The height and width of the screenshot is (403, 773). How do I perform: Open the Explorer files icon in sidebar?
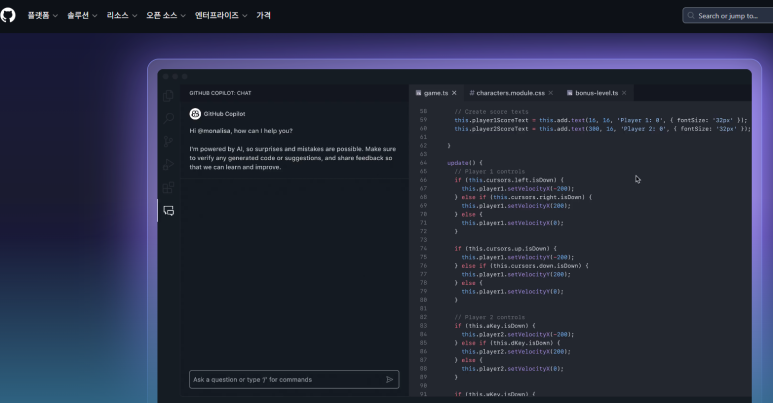[x=168, y=95]
